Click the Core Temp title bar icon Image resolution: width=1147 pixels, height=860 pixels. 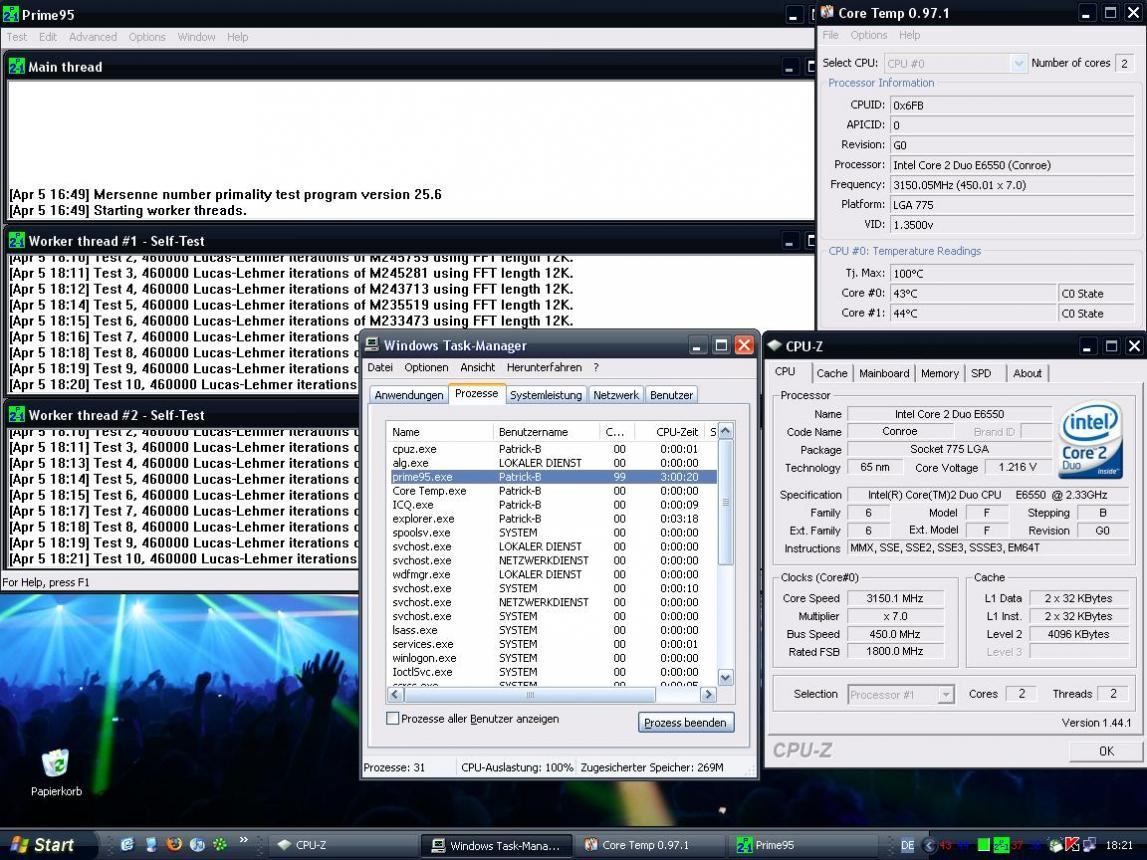click(x=827, y=12)
